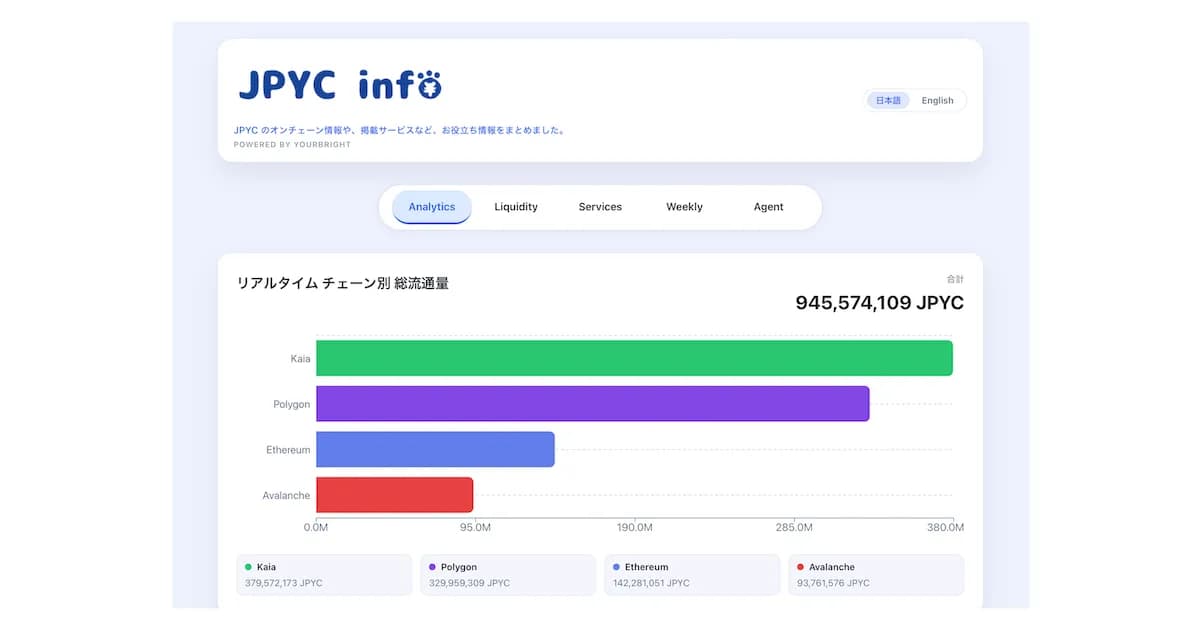Select the Ethereum legend card
The height and width of the screenshot is (630, 1200).
click(x=692, y=575)
